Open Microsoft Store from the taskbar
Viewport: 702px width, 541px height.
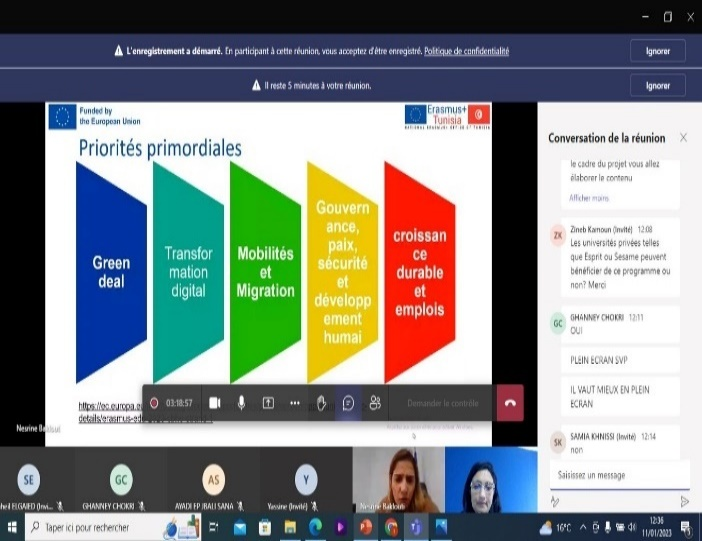pos(265,528)
